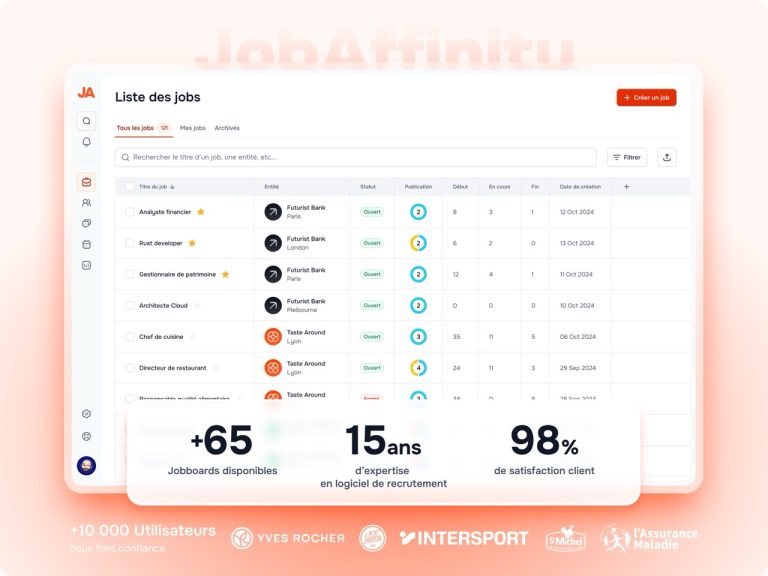Click Ouvert status badge for Rust developer

click(372, 243)
